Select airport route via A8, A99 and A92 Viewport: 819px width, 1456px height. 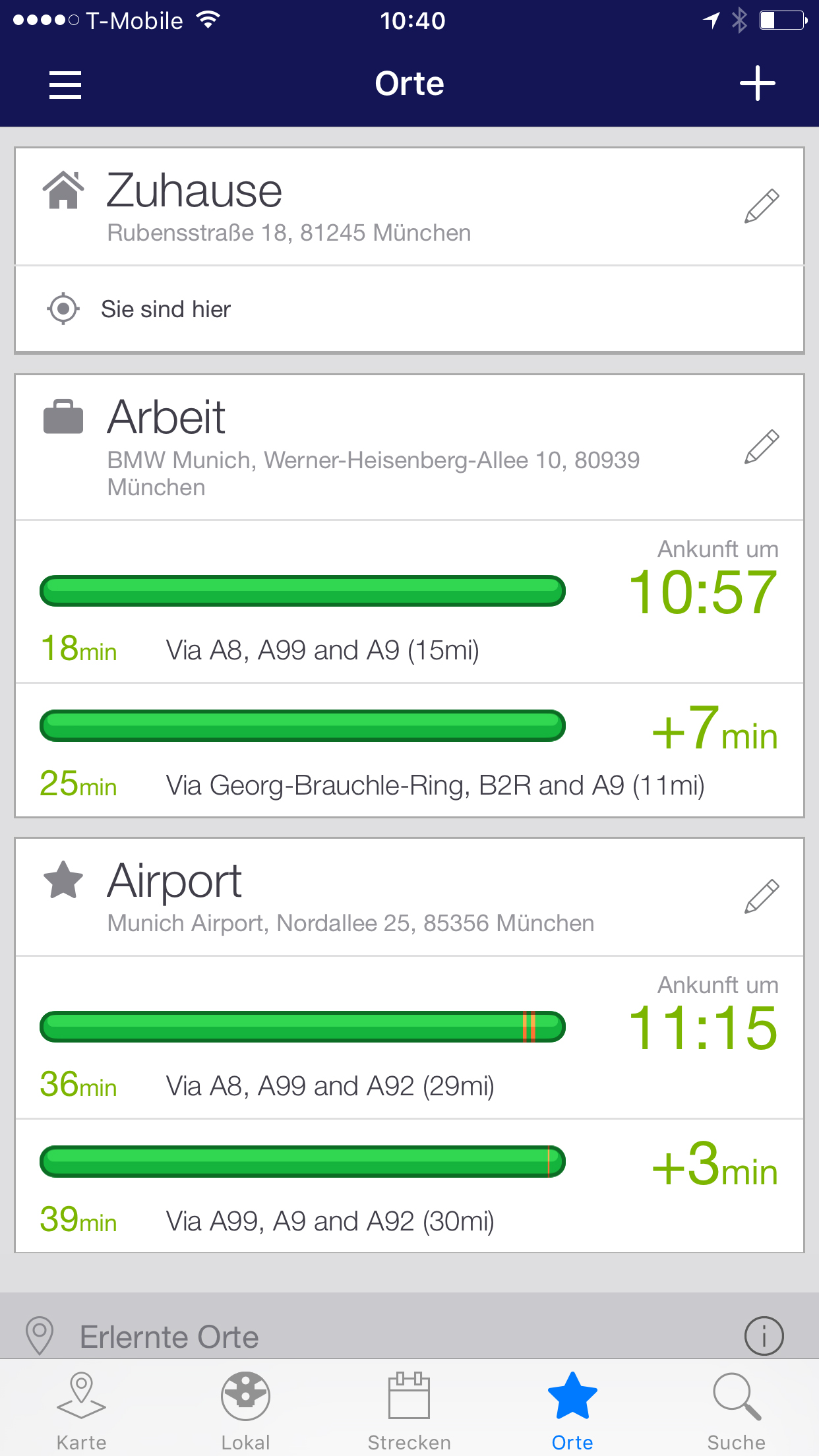330,1086
